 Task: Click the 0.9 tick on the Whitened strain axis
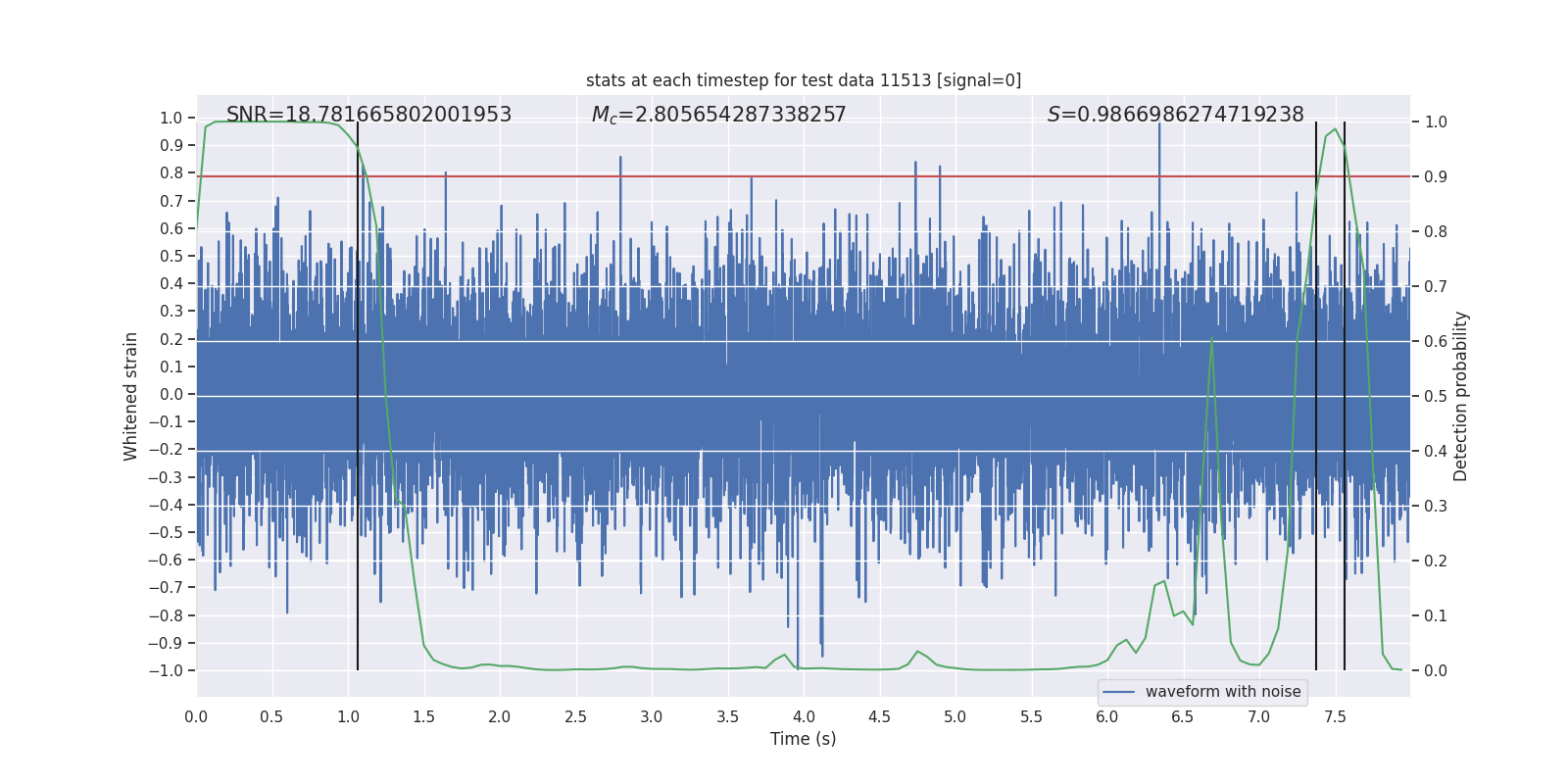(171, 145)
